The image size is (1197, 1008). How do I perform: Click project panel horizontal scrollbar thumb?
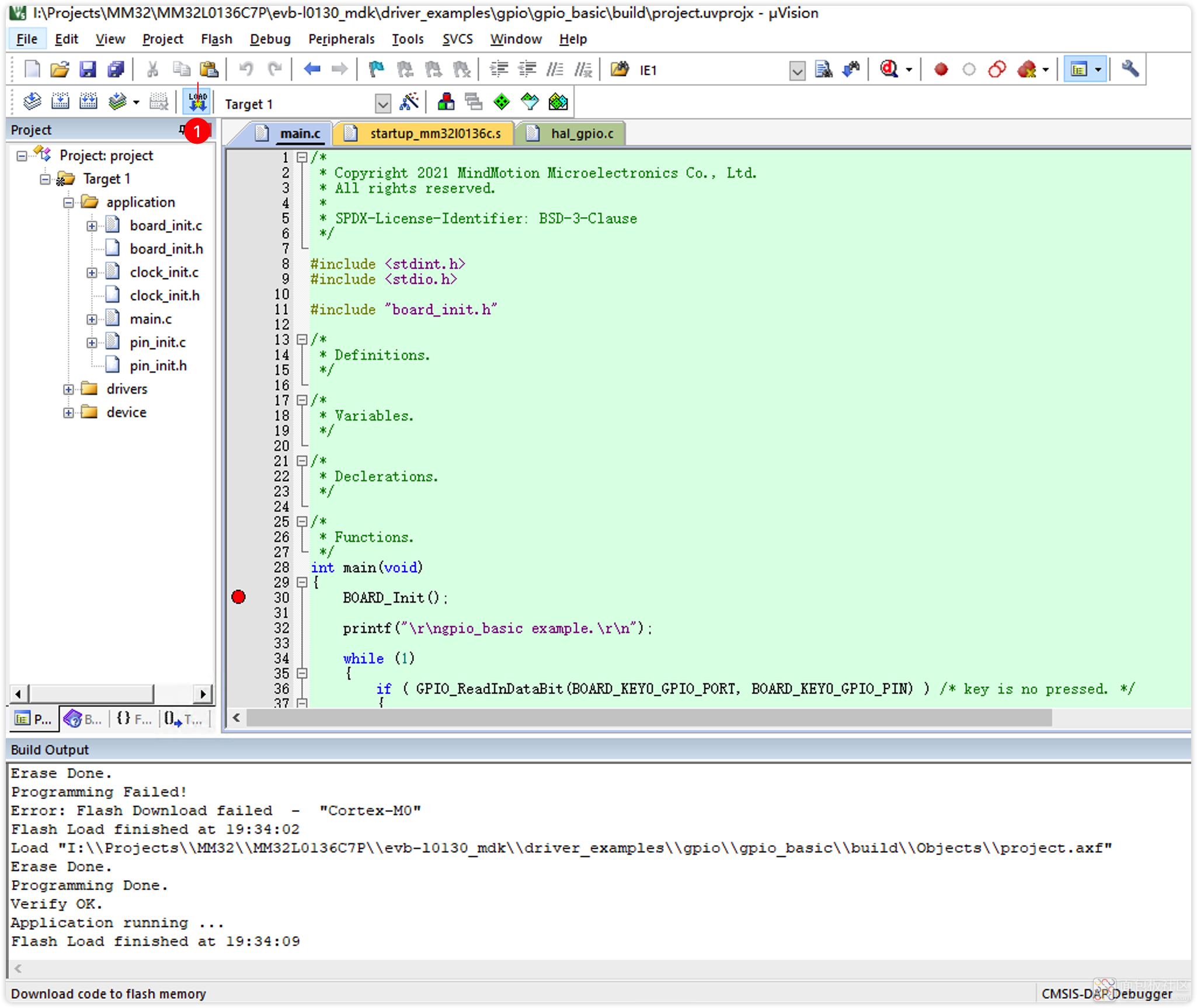tap(92, 694)
